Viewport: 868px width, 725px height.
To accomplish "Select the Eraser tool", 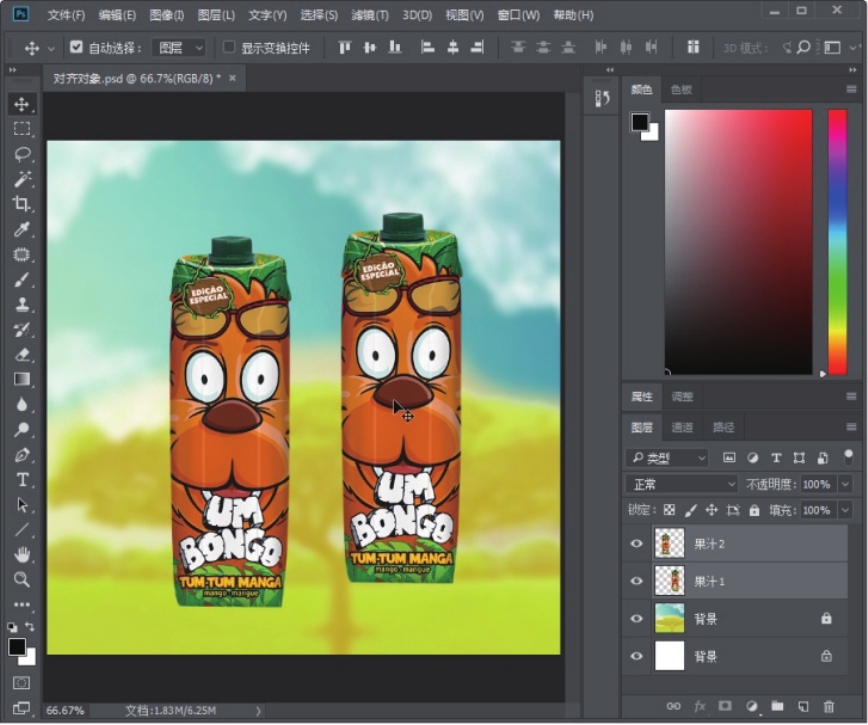I will point(22,355).
